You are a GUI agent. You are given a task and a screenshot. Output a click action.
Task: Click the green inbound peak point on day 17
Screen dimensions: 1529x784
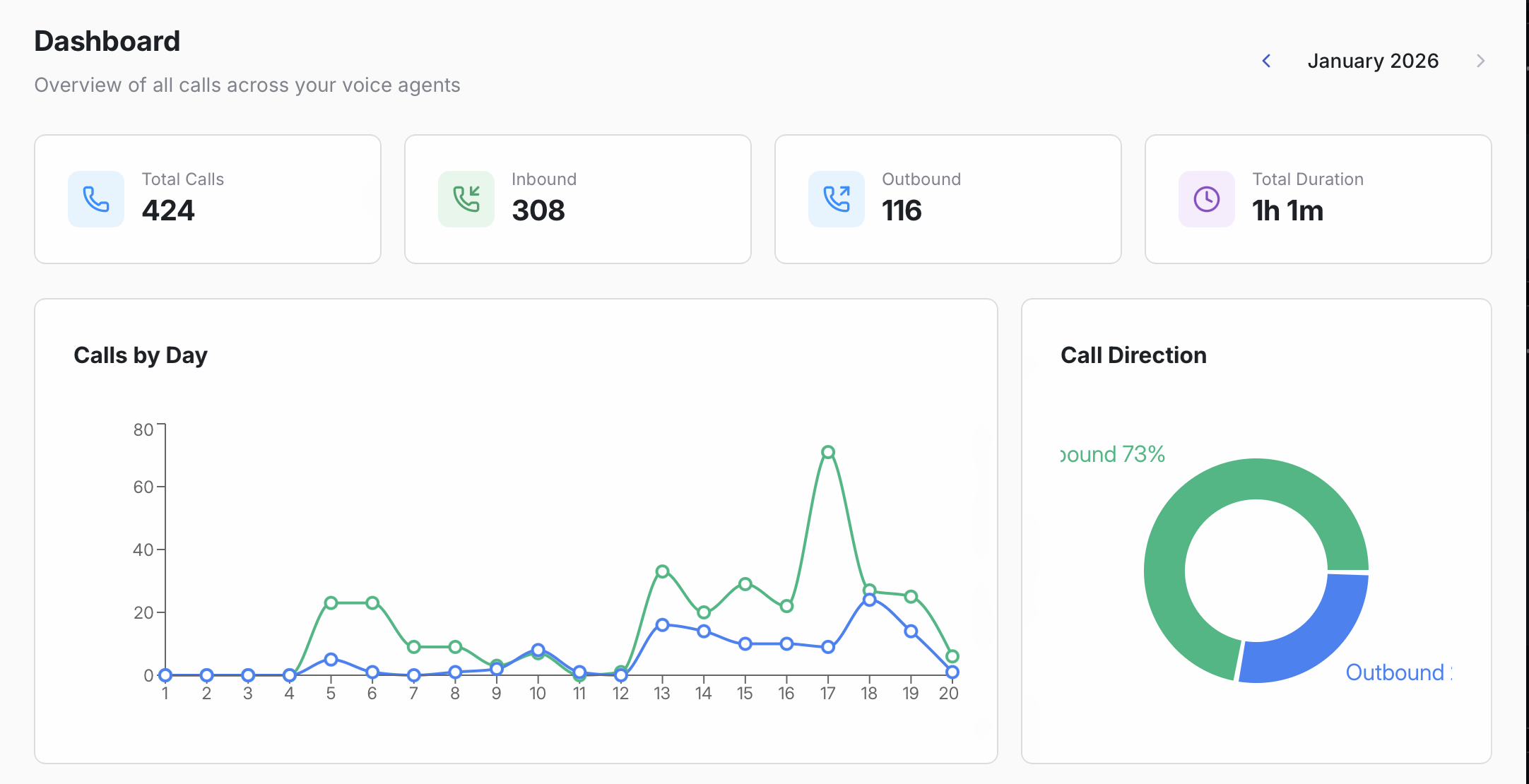click(828, 452)
